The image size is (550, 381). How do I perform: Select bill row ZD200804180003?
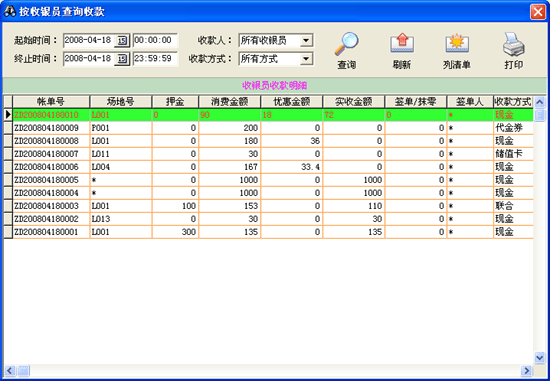click(x=268, y=206)
